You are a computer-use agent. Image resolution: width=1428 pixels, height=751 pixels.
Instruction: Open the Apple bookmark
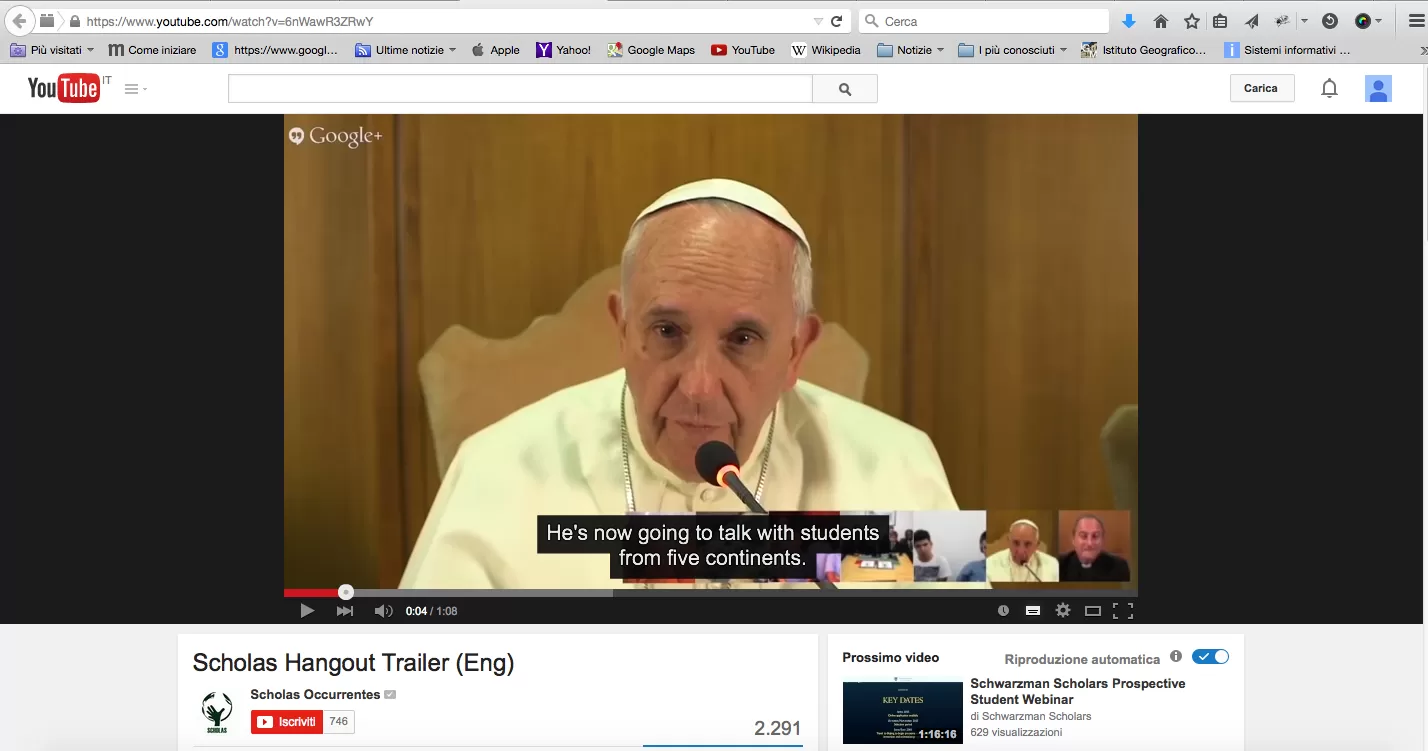click(x=495, y=50)
